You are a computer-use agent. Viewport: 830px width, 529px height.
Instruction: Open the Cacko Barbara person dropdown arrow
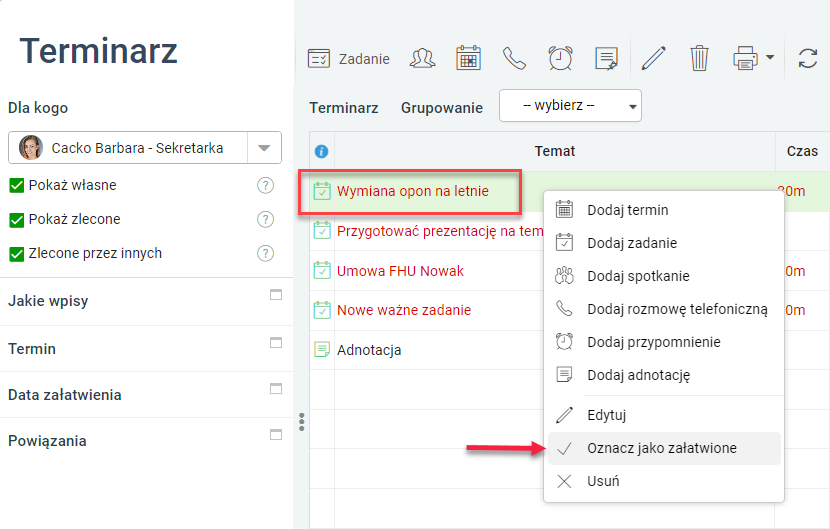tap(264, 148)
